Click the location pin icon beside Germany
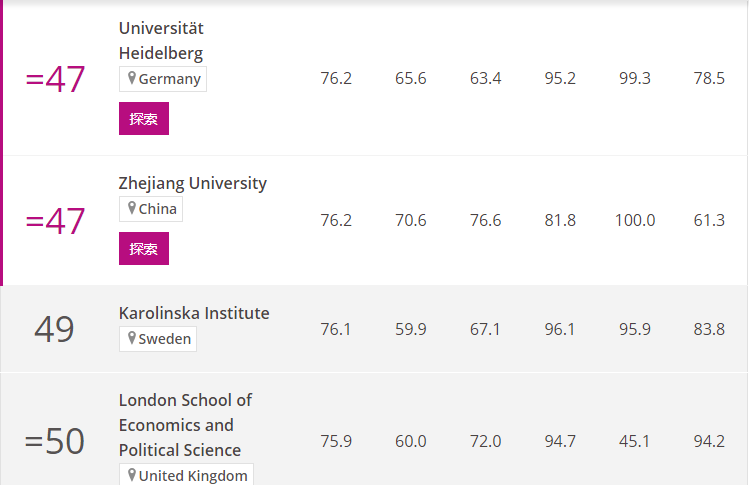The height and width of the screenshot is (485, 749). click(x=132, y=78)
